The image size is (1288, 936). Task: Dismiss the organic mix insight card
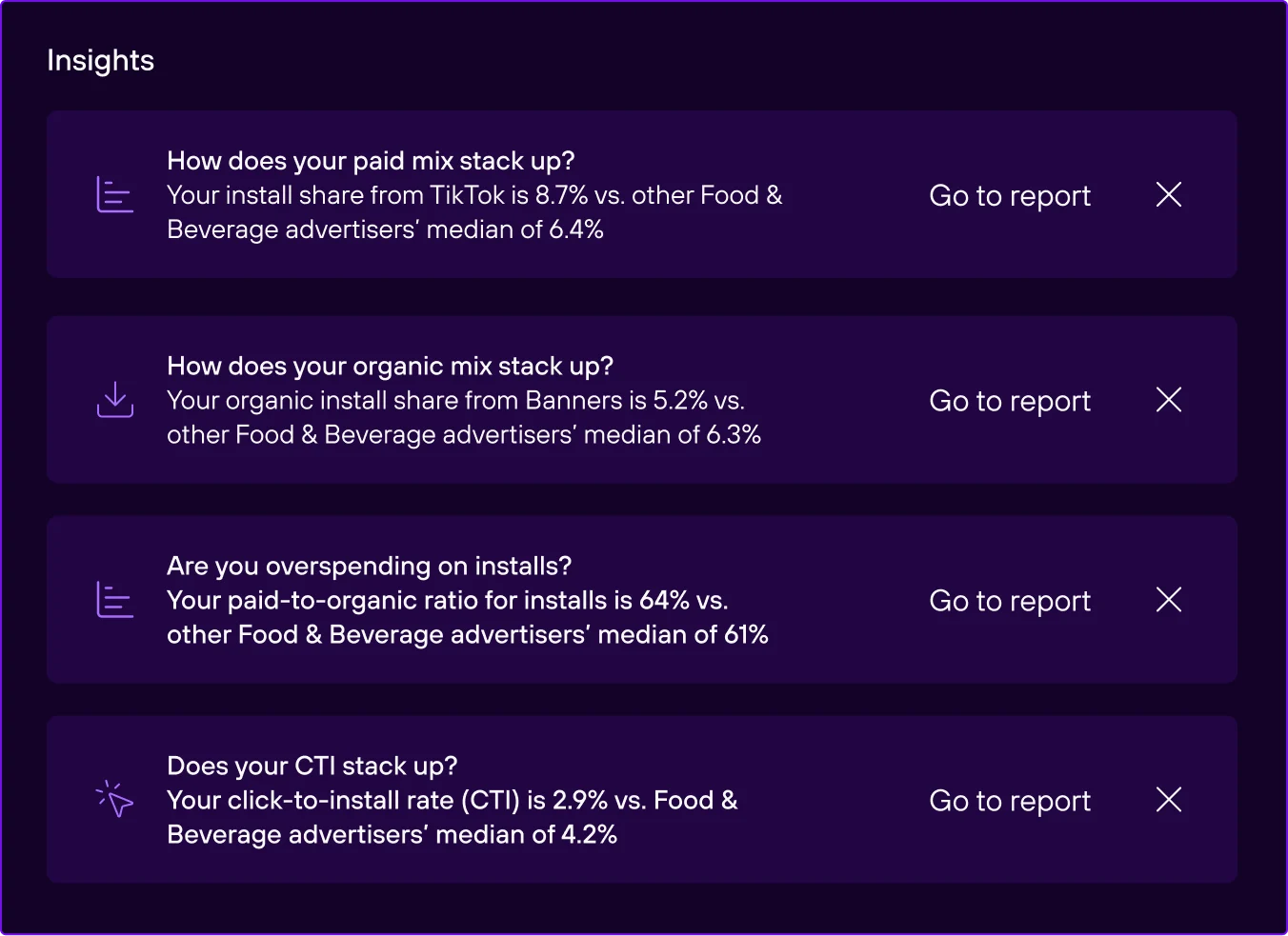pyautogui.click(x=1168, y=400)
